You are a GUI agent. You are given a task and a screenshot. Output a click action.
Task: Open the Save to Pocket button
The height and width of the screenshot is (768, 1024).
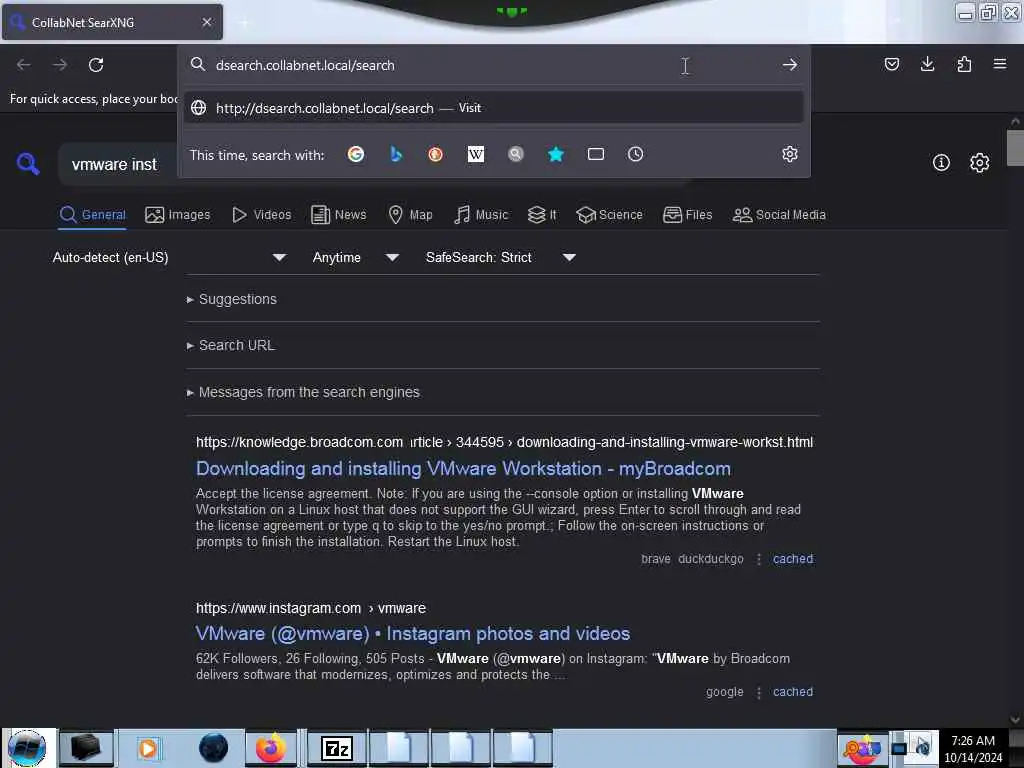891,64
